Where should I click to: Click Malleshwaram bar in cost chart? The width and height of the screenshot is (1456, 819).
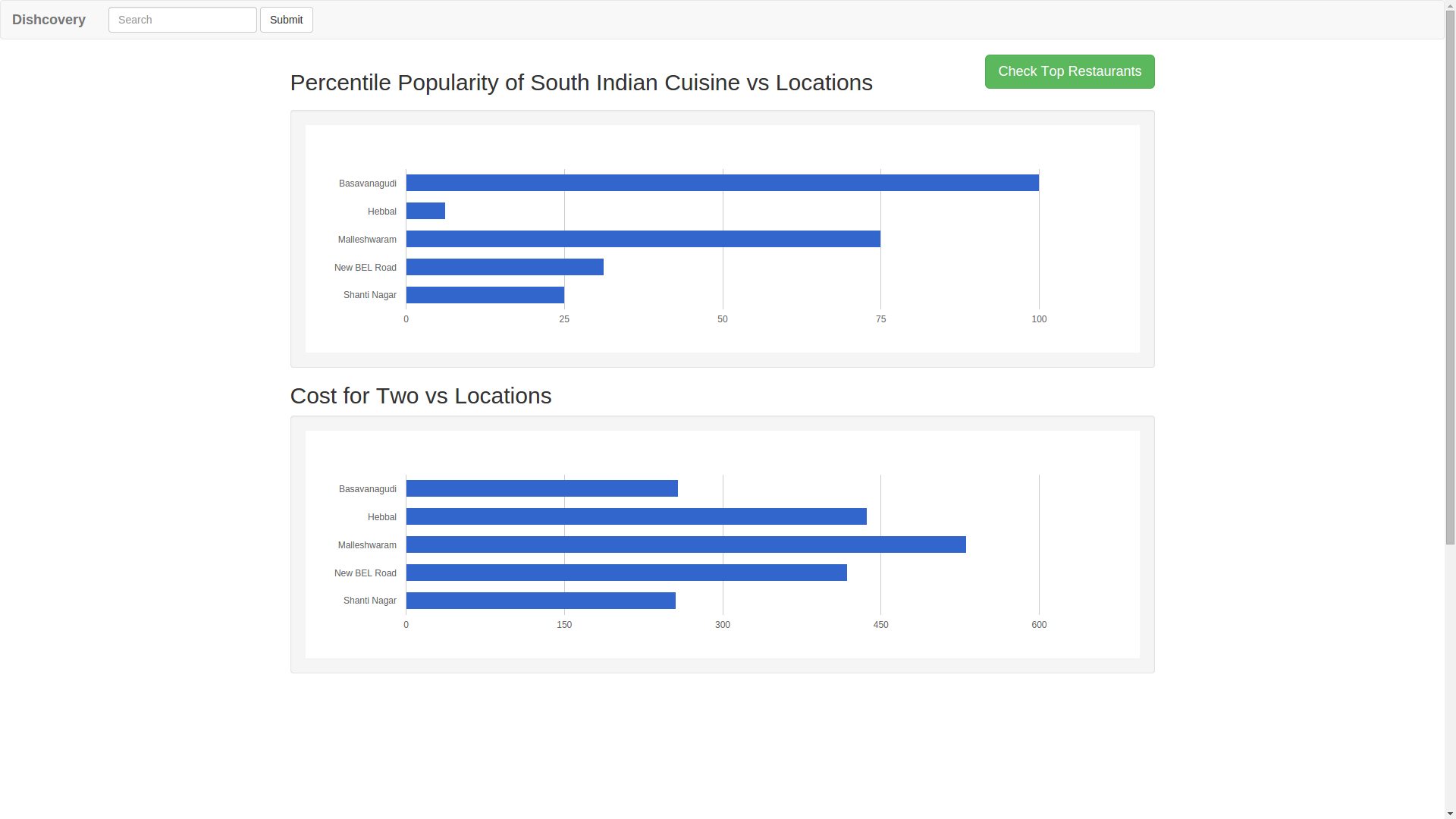point(686,544)
